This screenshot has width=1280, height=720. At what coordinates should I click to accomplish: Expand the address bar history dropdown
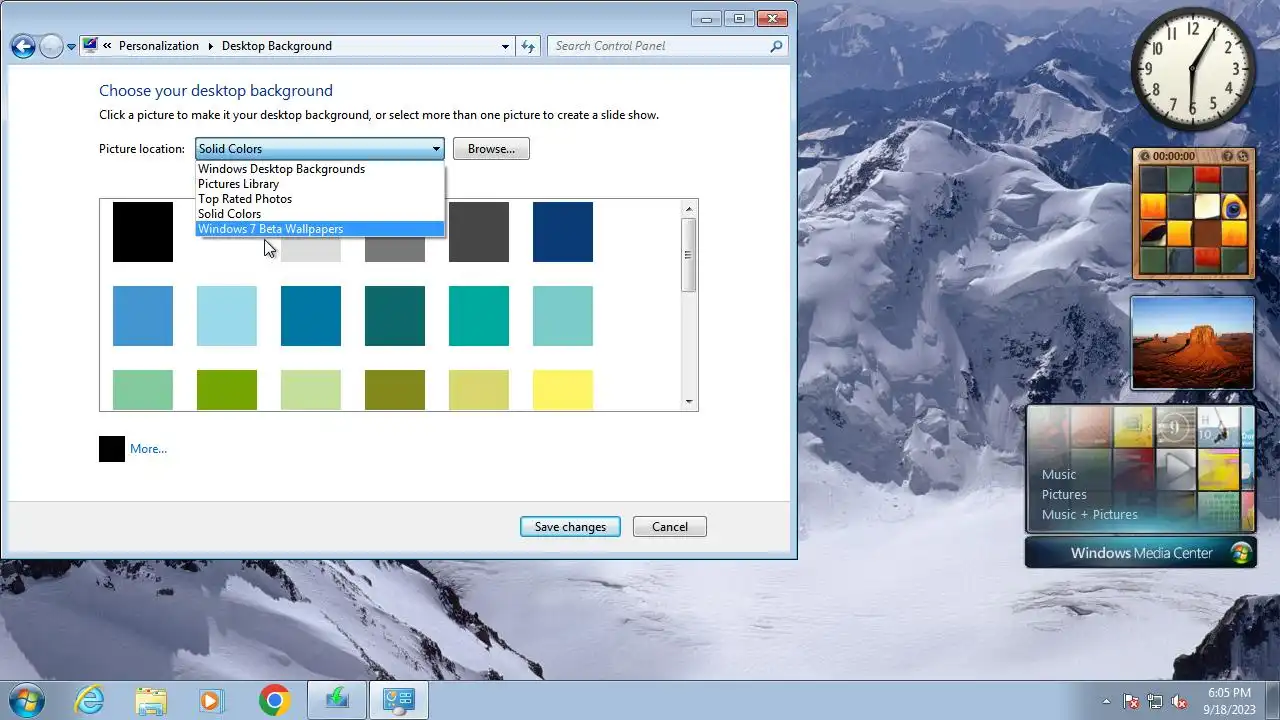pos(505,46)
